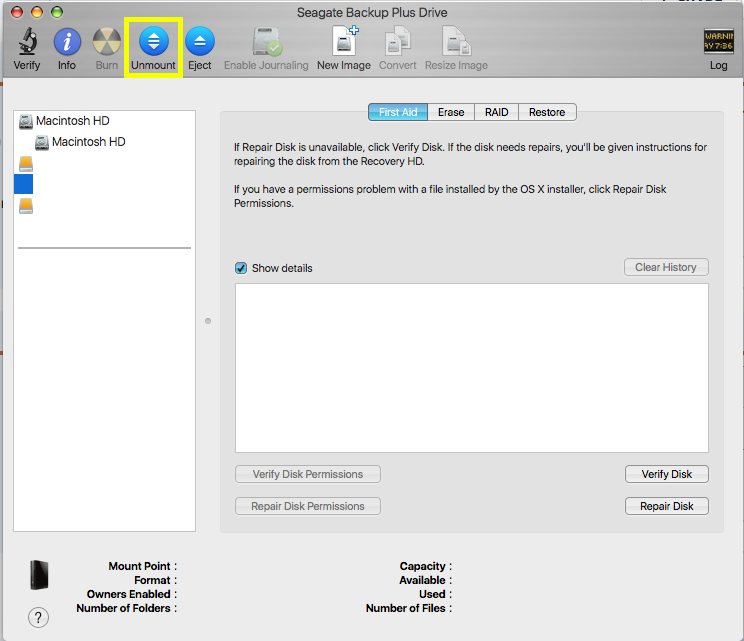
Task: Toggle the Show details checkbox
Action: pyautogui.click(x=241, y=268)
